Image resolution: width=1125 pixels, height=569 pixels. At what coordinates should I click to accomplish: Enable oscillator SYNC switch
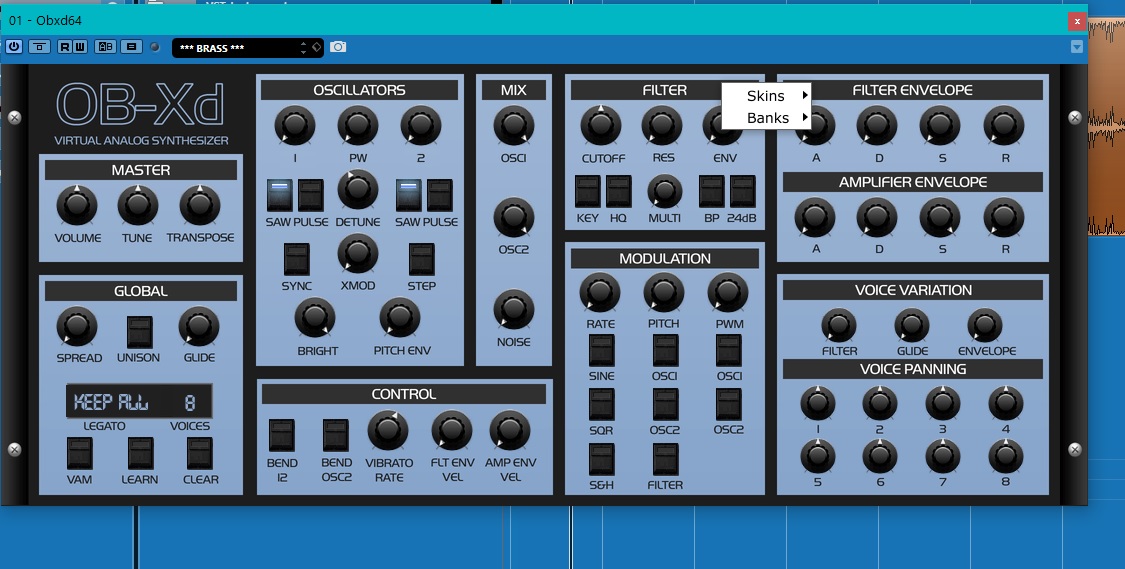(x=296, y=259)
